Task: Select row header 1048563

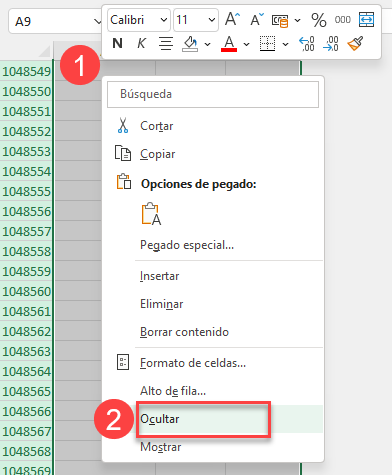Action: tap(26, 351)
